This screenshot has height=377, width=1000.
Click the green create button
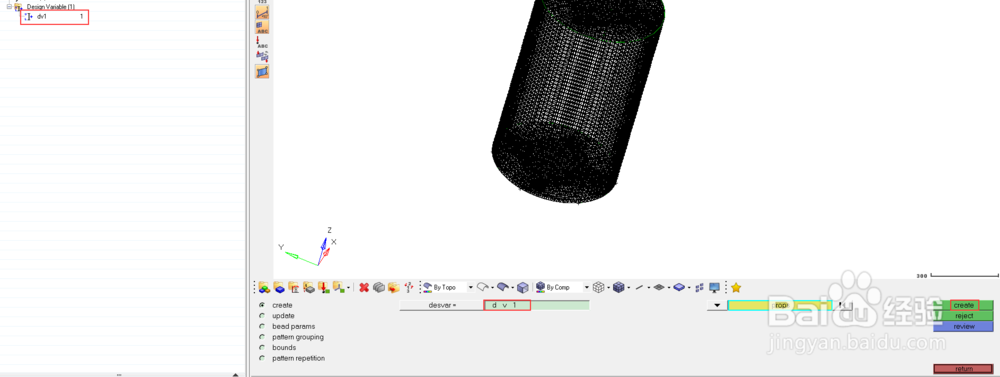pos(964,306)
